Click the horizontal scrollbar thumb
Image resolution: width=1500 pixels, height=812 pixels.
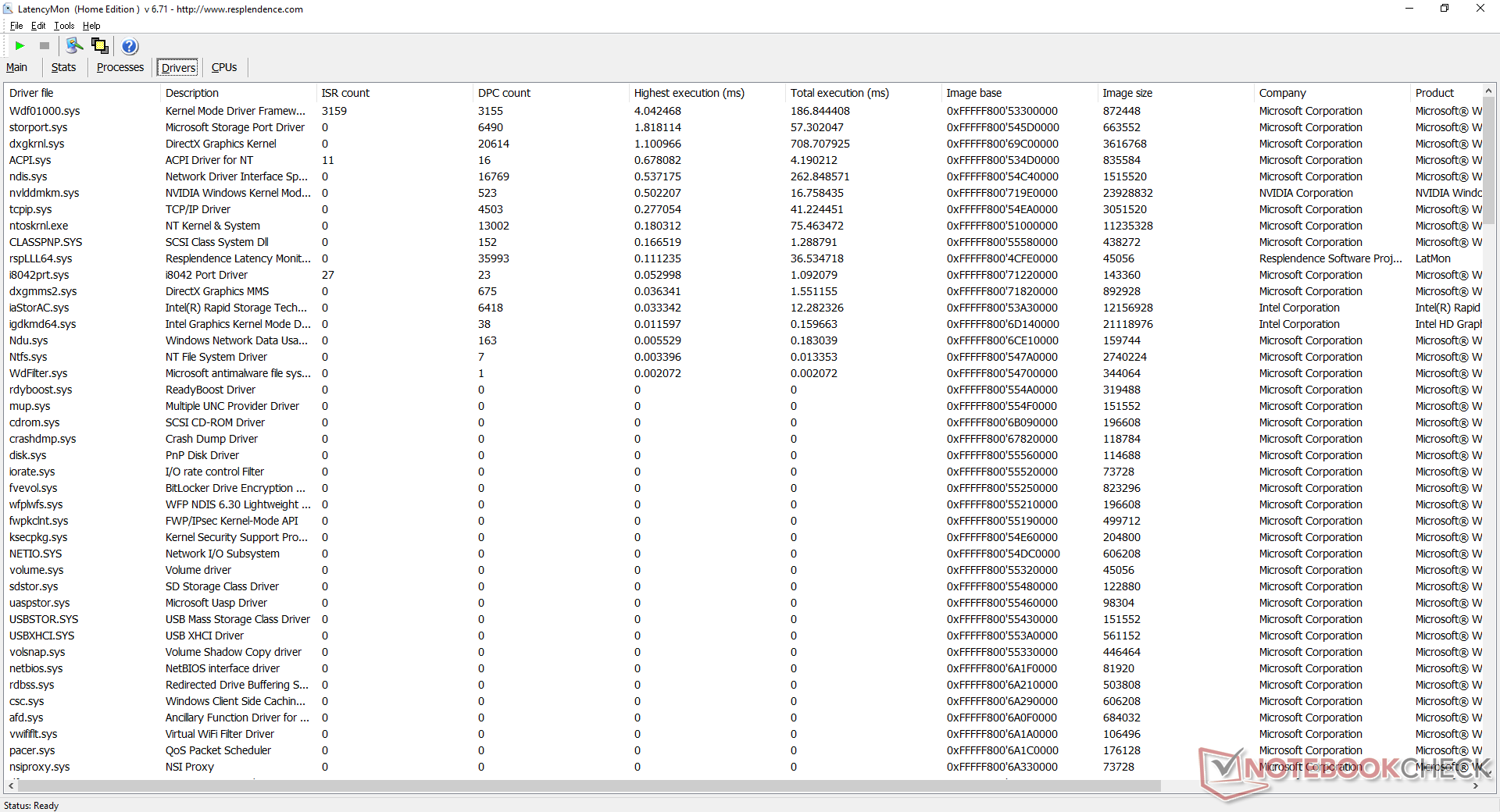(x=589, y=785)
